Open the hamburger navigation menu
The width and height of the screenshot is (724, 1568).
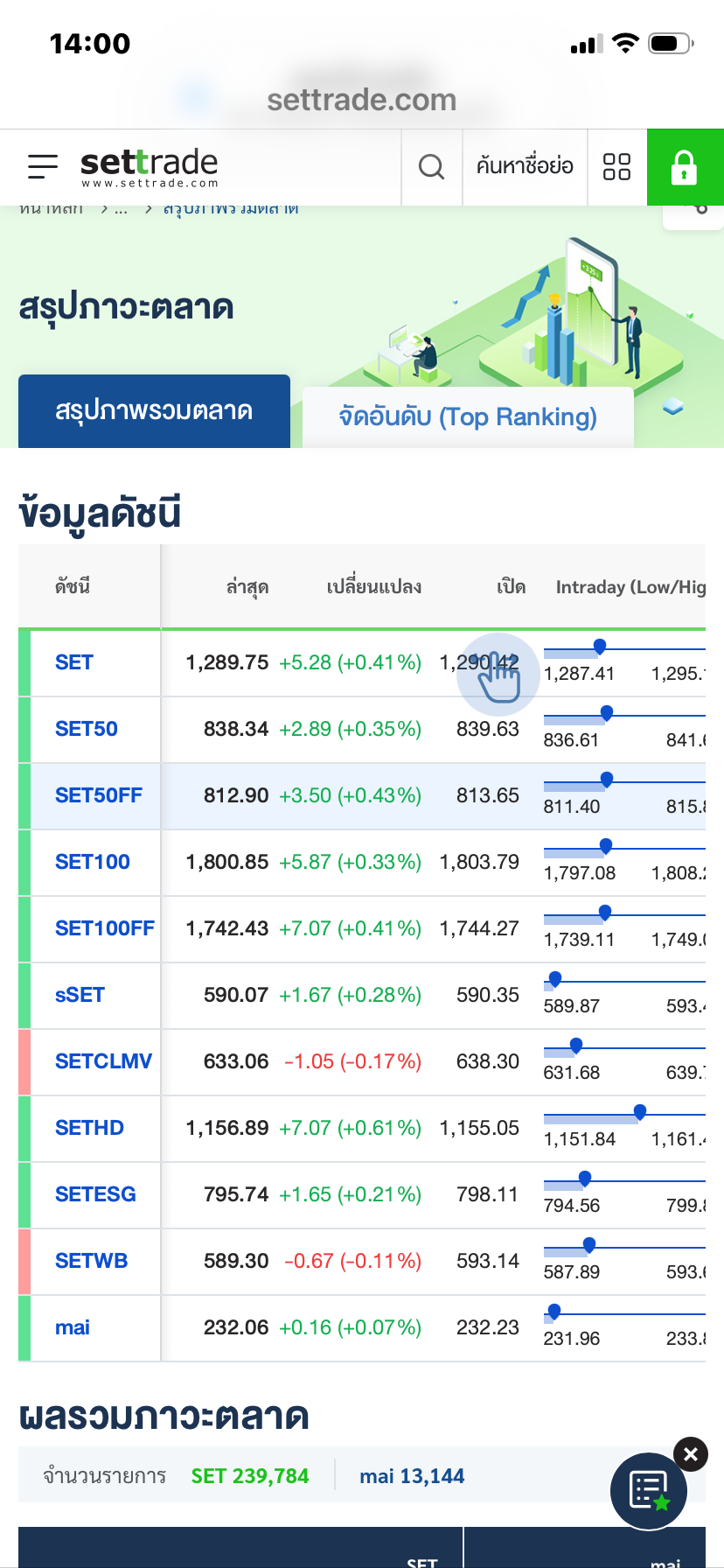(x=42, y=166)
